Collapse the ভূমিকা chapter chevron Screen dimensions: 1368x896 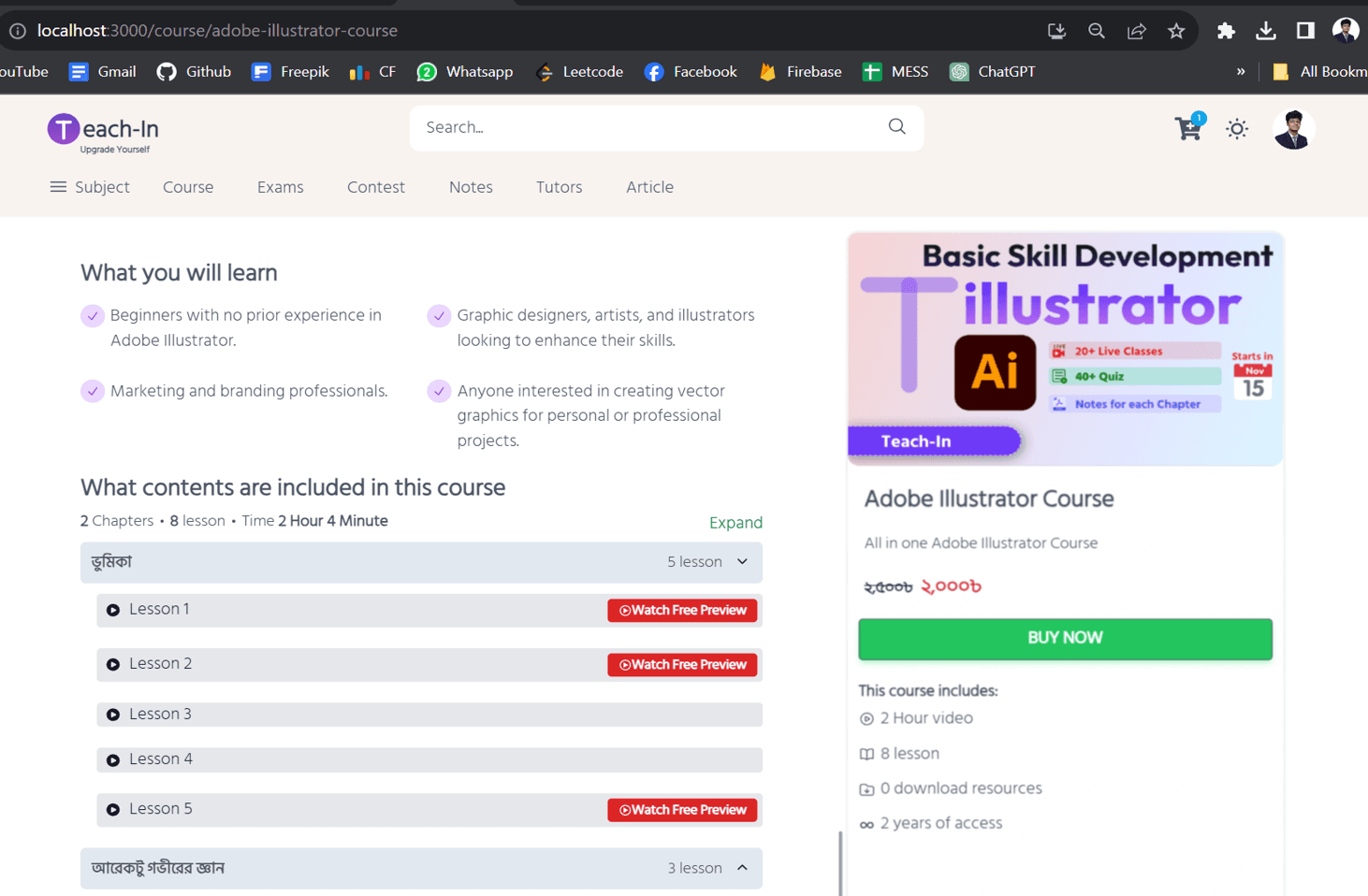pos(742,562)
